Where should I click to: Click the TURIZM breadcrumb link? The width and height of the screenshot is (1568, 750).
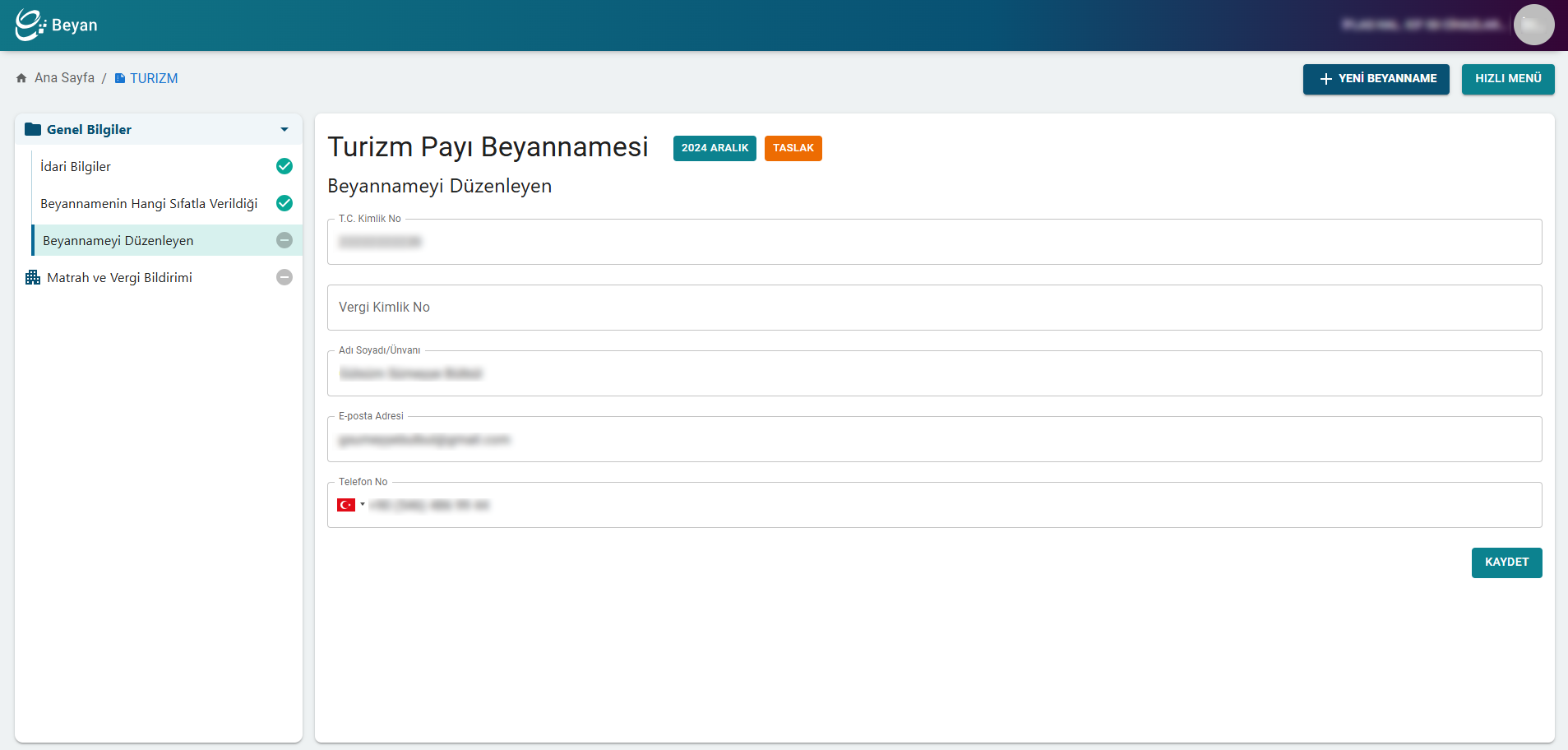pos(154,78)
